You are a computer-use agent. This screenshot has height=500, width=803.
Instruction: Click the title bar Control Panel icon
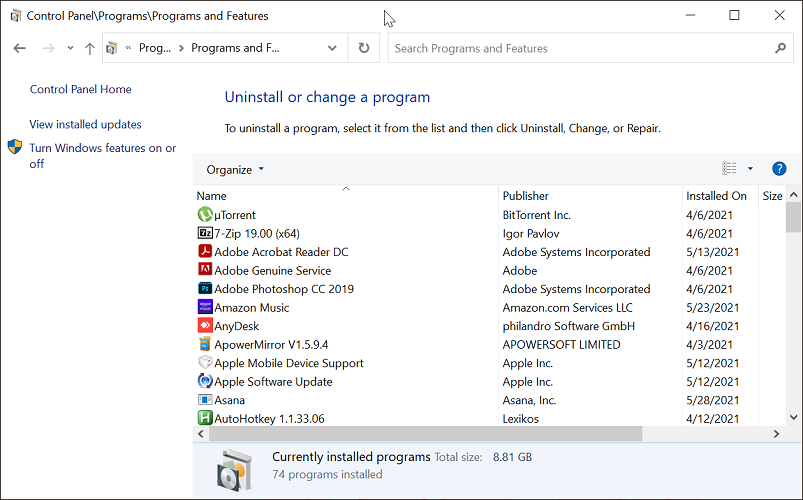(15, 16)
